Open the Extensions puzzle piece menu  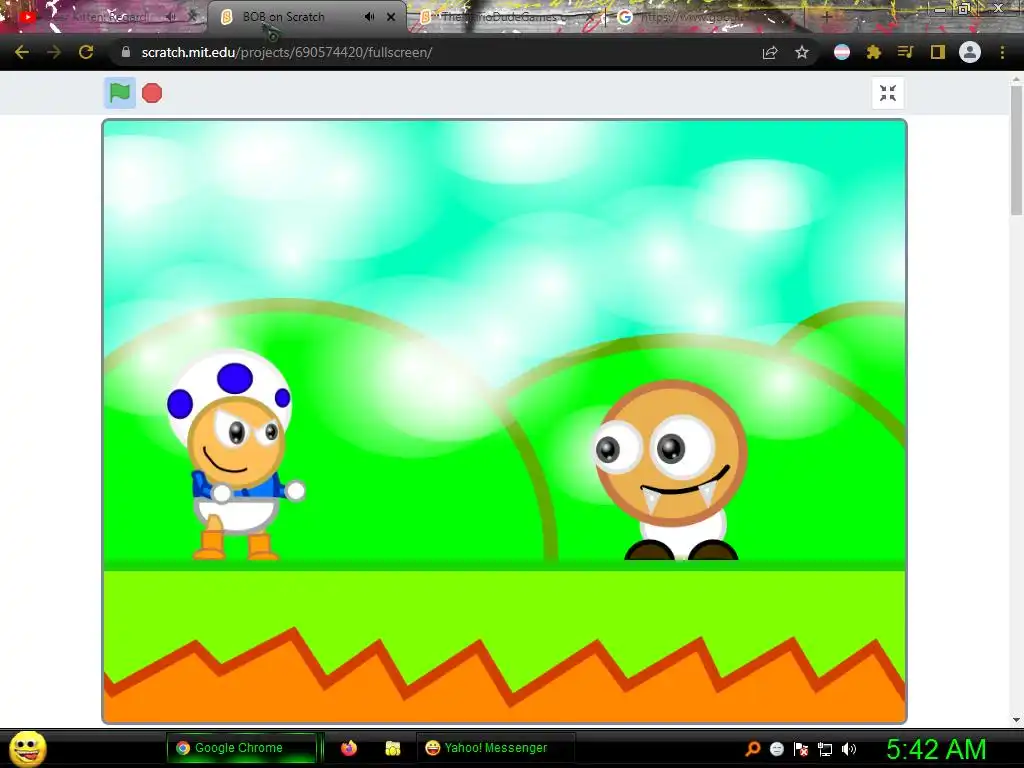tap(874, 52)
